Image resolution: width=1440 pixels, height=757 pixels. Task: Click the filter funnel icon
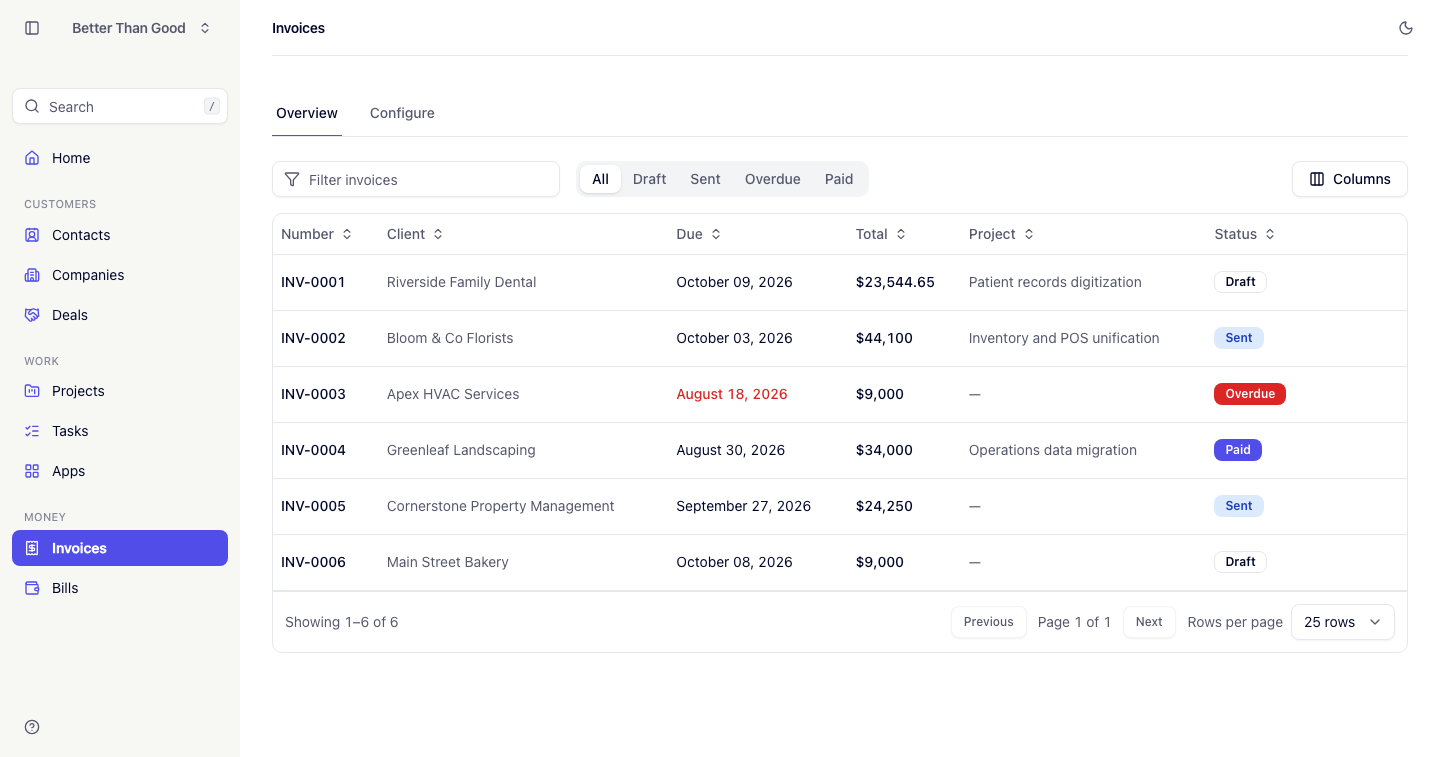click(292, 179)
